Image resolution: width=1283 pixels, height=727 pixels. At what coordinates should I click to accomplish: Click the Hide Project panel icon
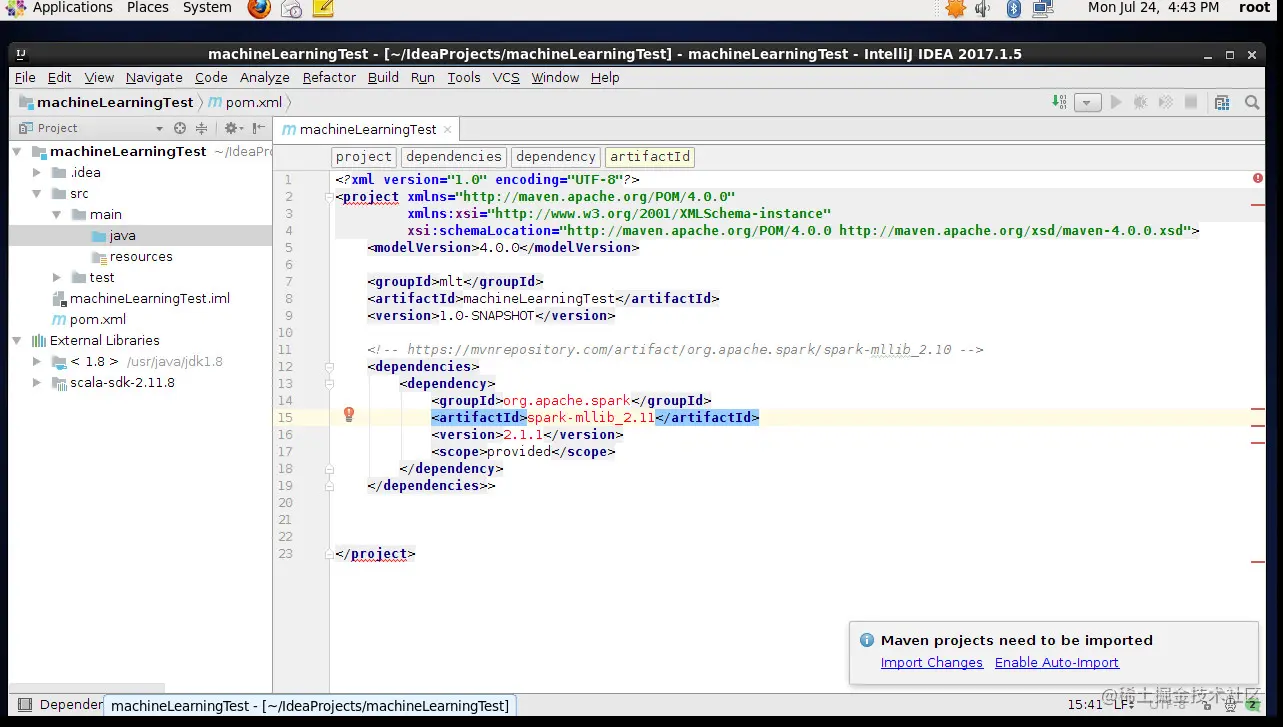pos(259,128)
